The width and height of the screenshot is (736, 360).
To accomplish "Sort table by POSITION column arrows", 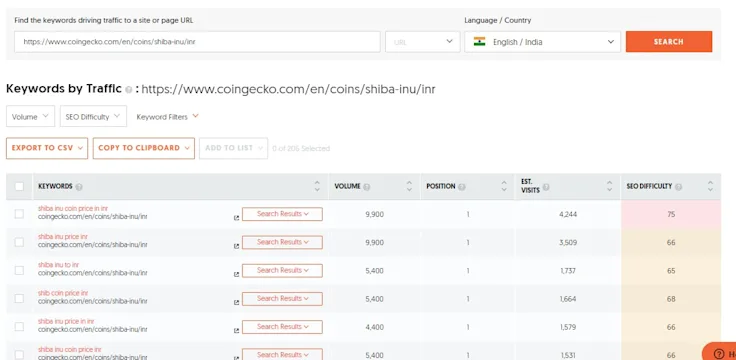I will coord(504,186).
